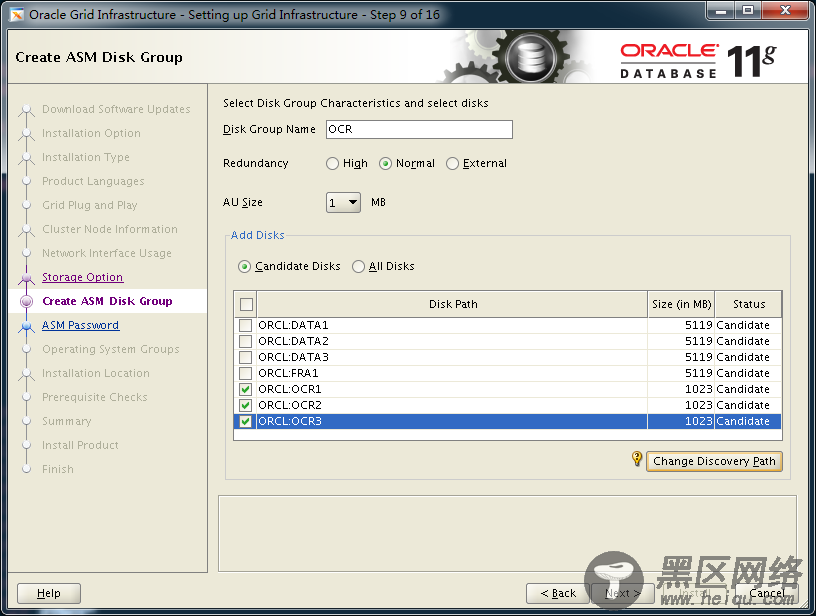Minimize the installer window
Image resolution: width=816 pixels, height=616 pixels.
coord(721,10)
